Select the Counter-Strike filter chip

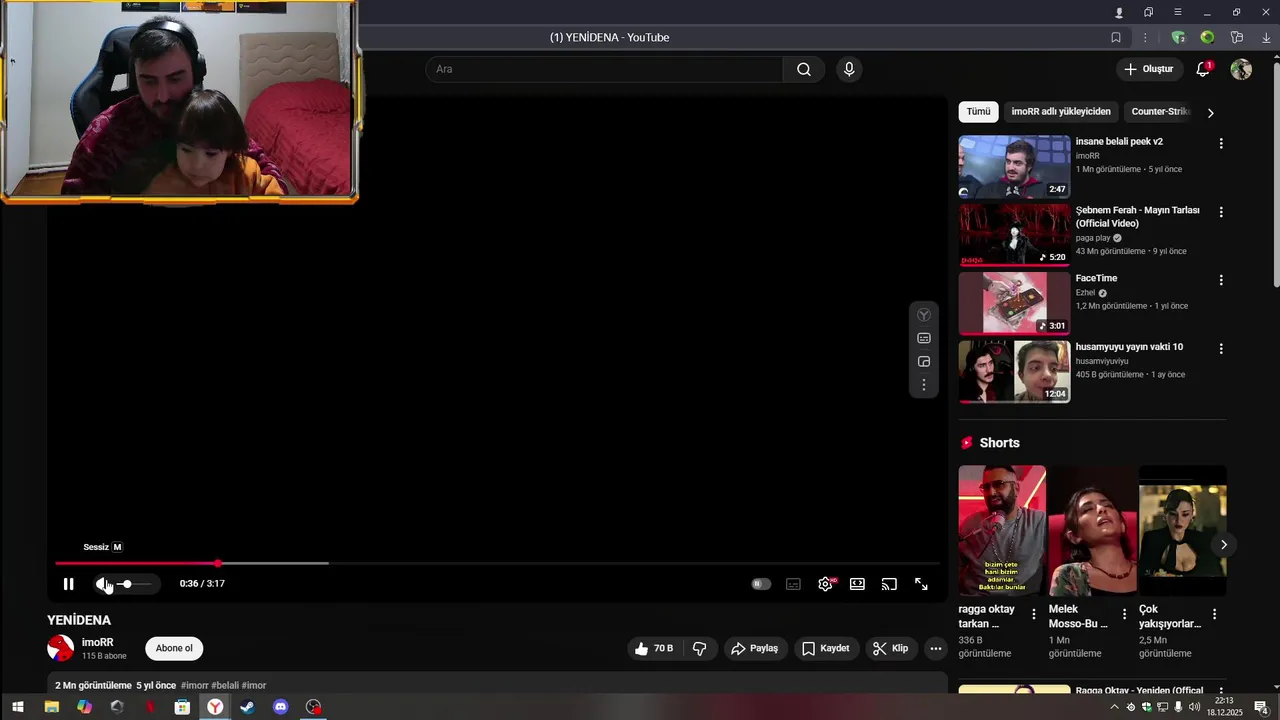tap(1160, 112)
